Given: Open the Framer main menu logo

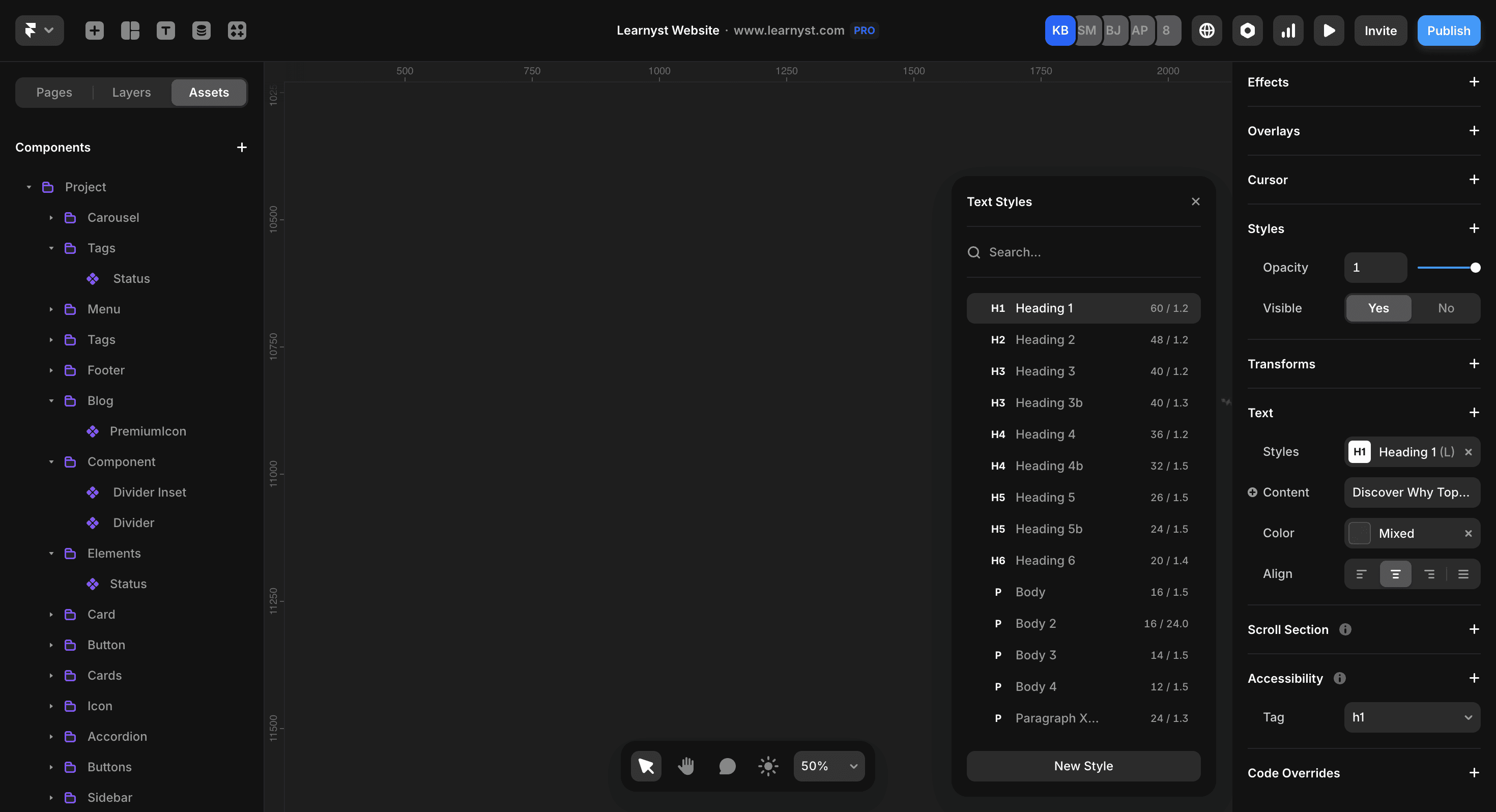Looking at the screenshot, I should click(x=39, y=30).
